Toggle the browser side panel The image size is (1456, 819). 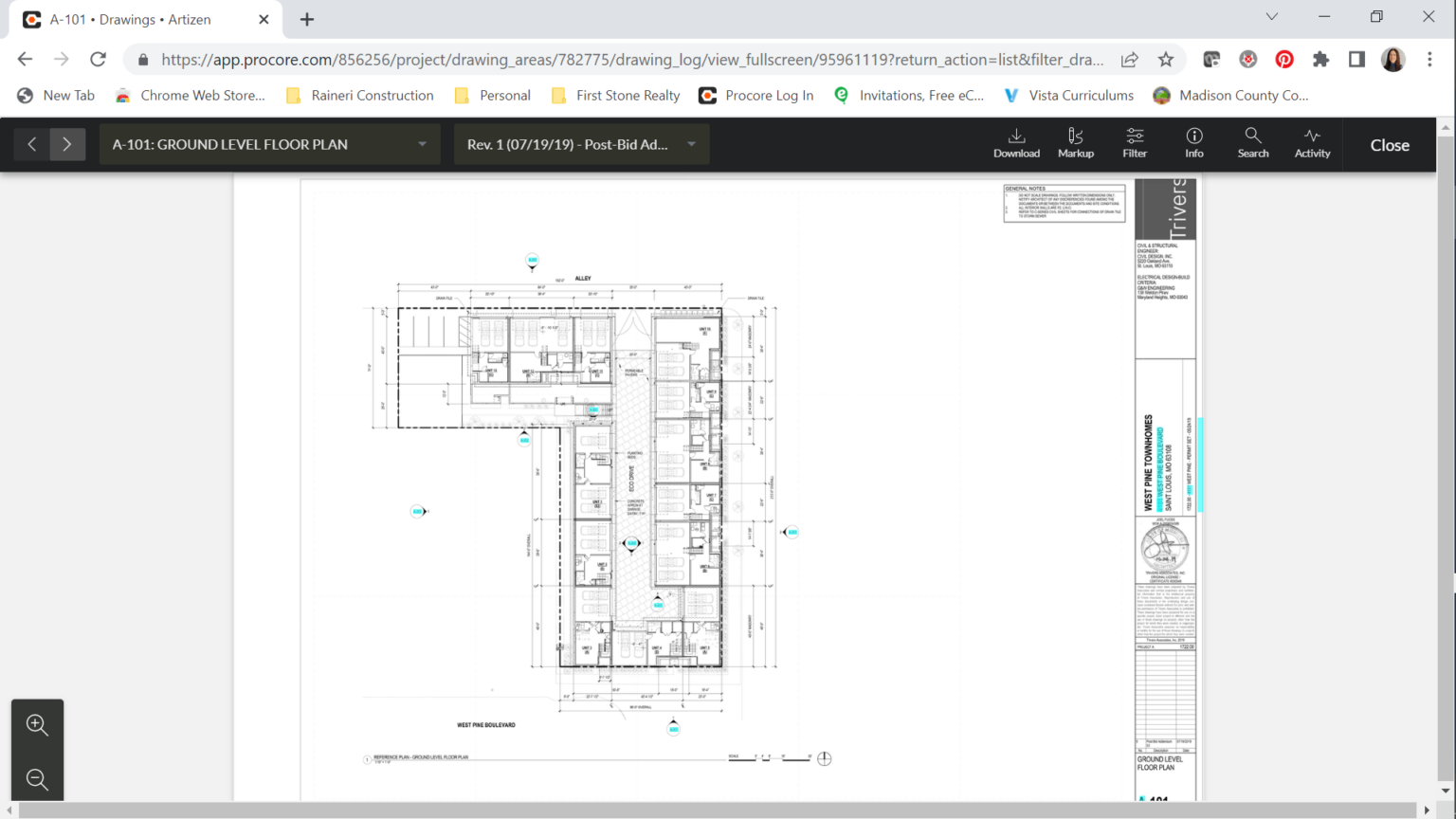click(x=1356, y=59)
